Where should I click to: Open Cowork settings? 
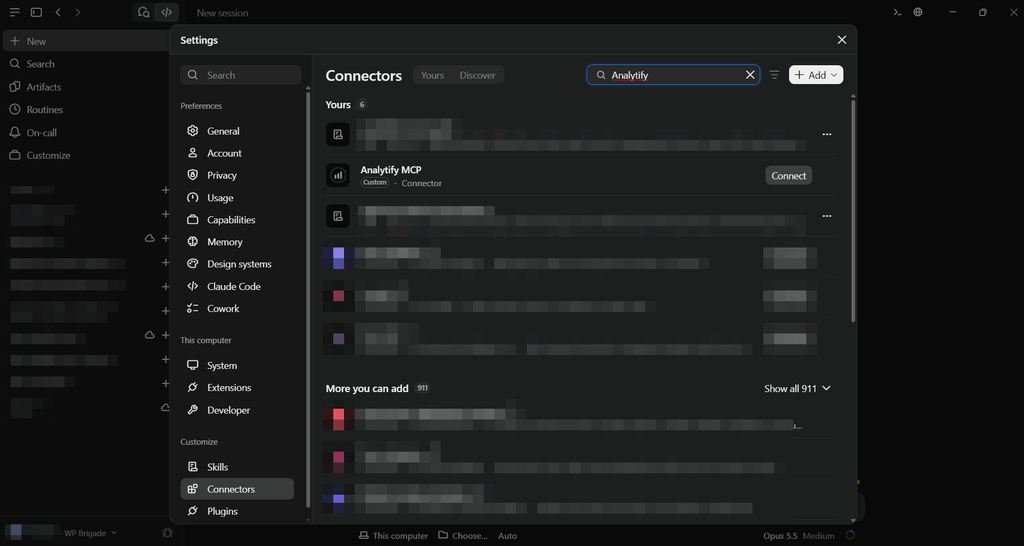pos(237,309)
